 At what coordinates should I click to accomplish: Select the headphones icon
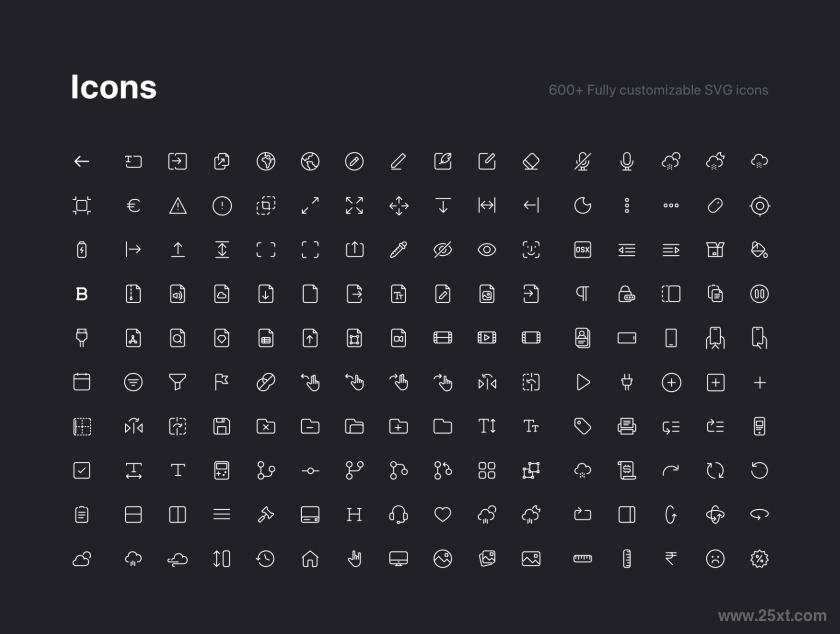pos(399,514)
